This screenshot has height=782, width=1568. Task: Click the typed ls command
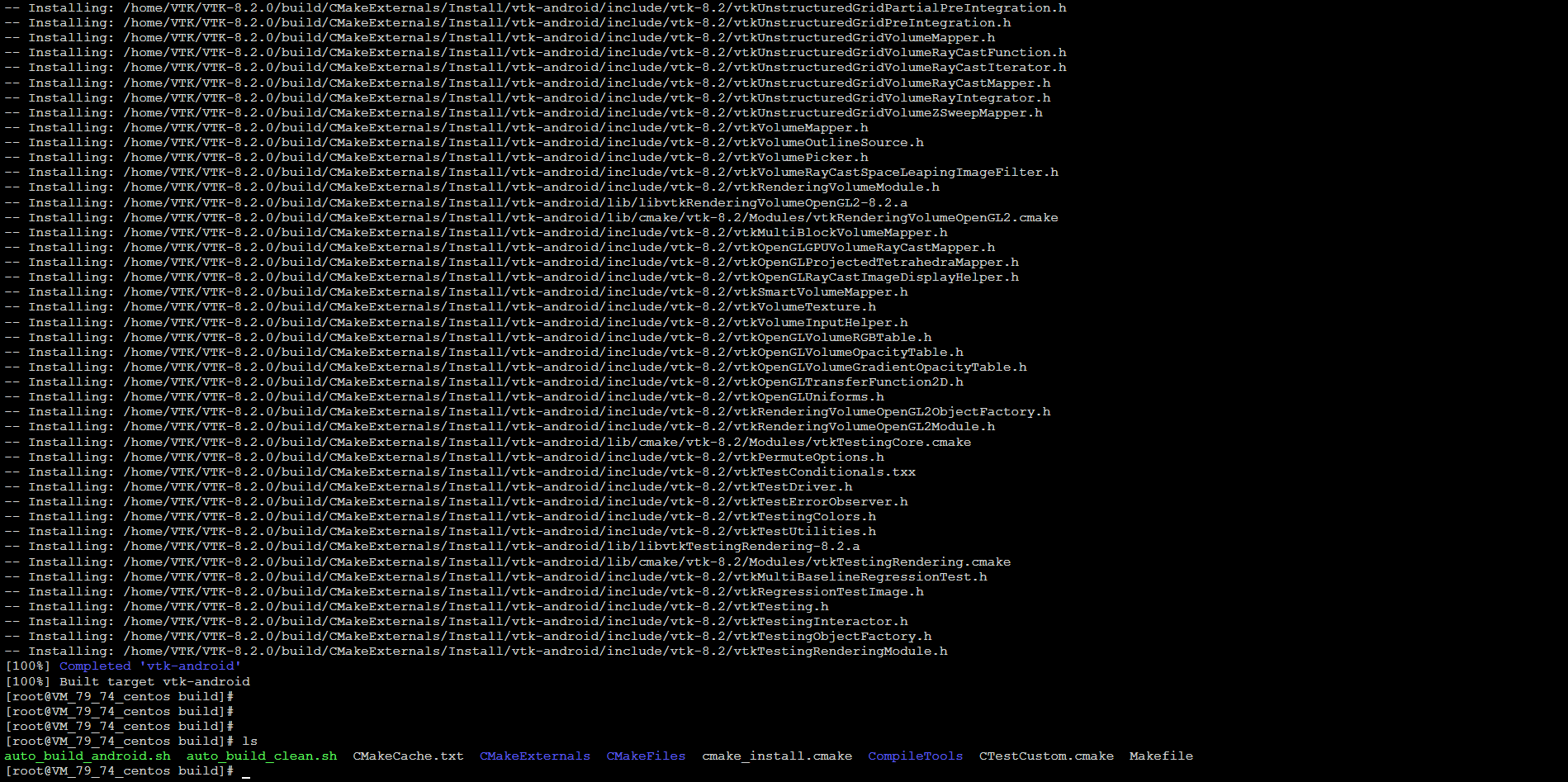[x=249, y=741]
